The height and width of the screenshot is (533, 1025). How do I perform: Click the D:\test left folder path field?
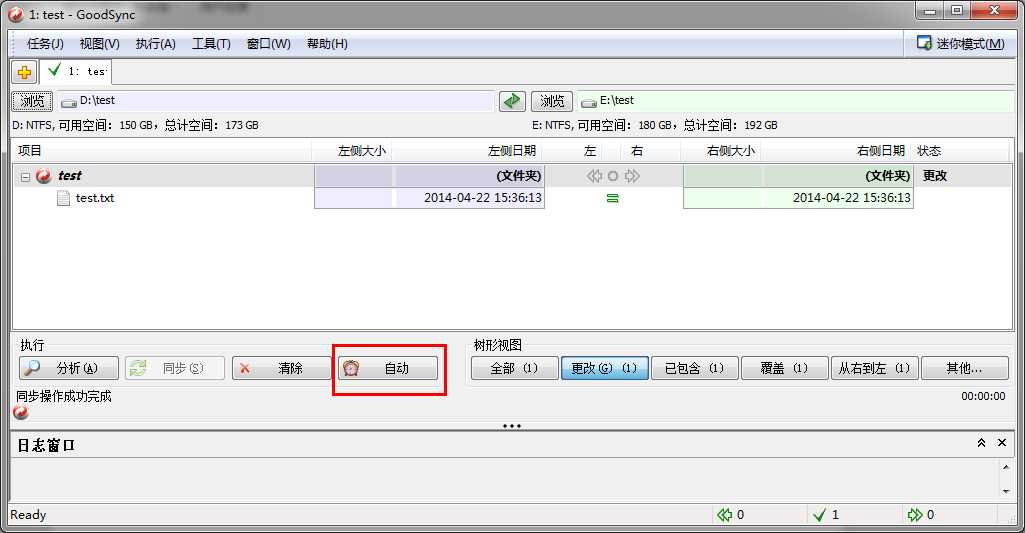coord(276,101)
